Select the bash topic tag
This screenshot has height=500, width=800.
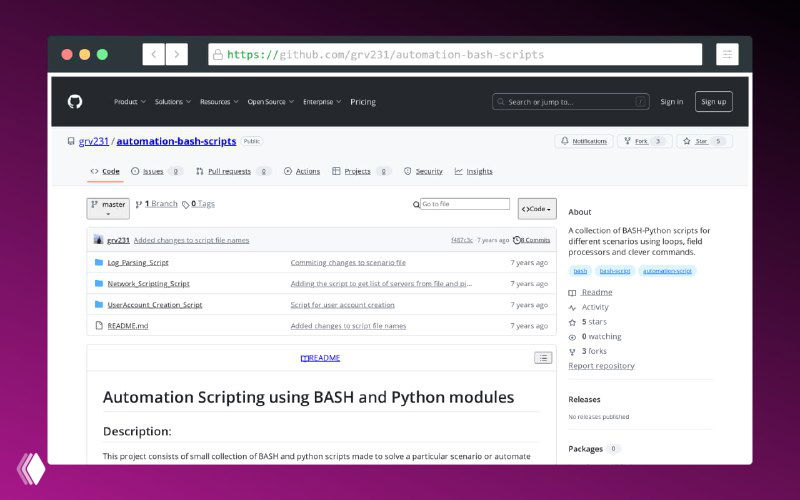point(580,271)
